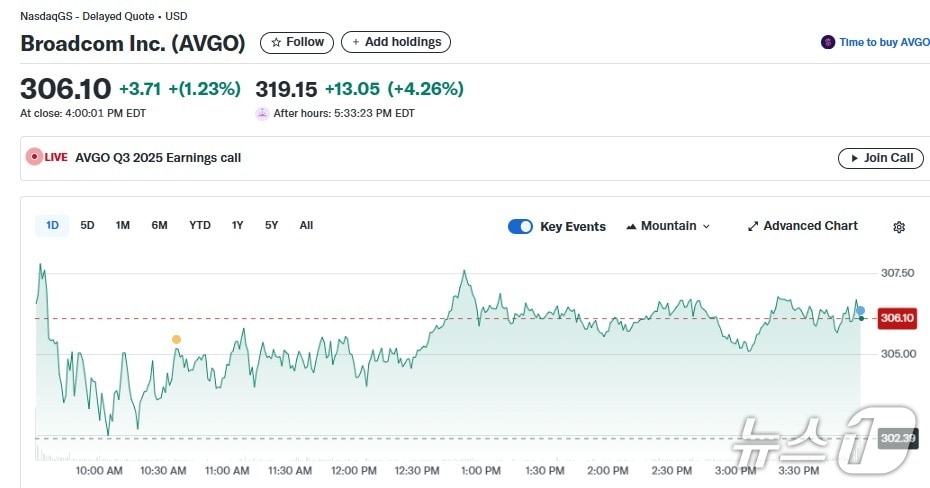Image resolution: width=930 pixels, height=488 pixels.
Task: Click the yellow event dot on chart
Action: tap(176, 340)
